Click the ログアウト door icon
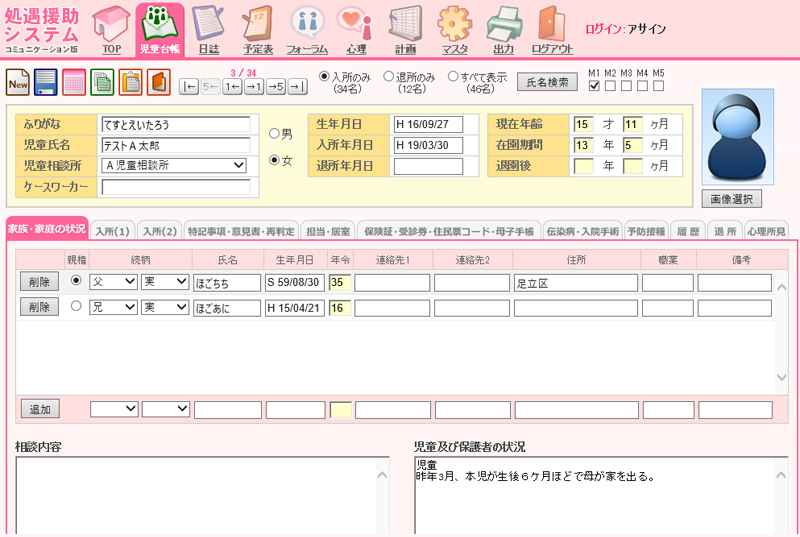Screen dimensions: 800x537 (x=552, y=26)
